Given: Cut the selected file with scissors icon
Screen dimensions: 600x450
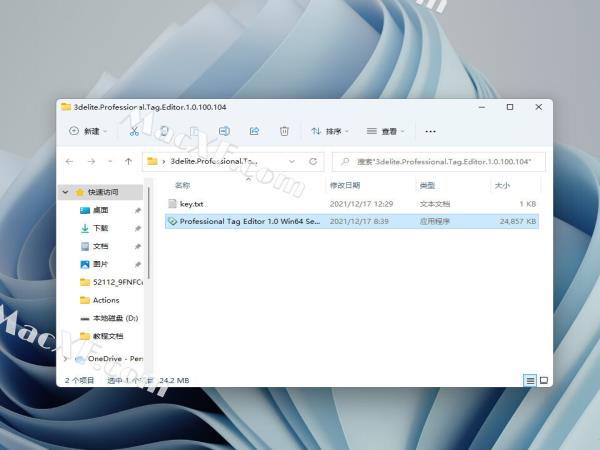Looking at the screenshot, I should click(134, 131).
